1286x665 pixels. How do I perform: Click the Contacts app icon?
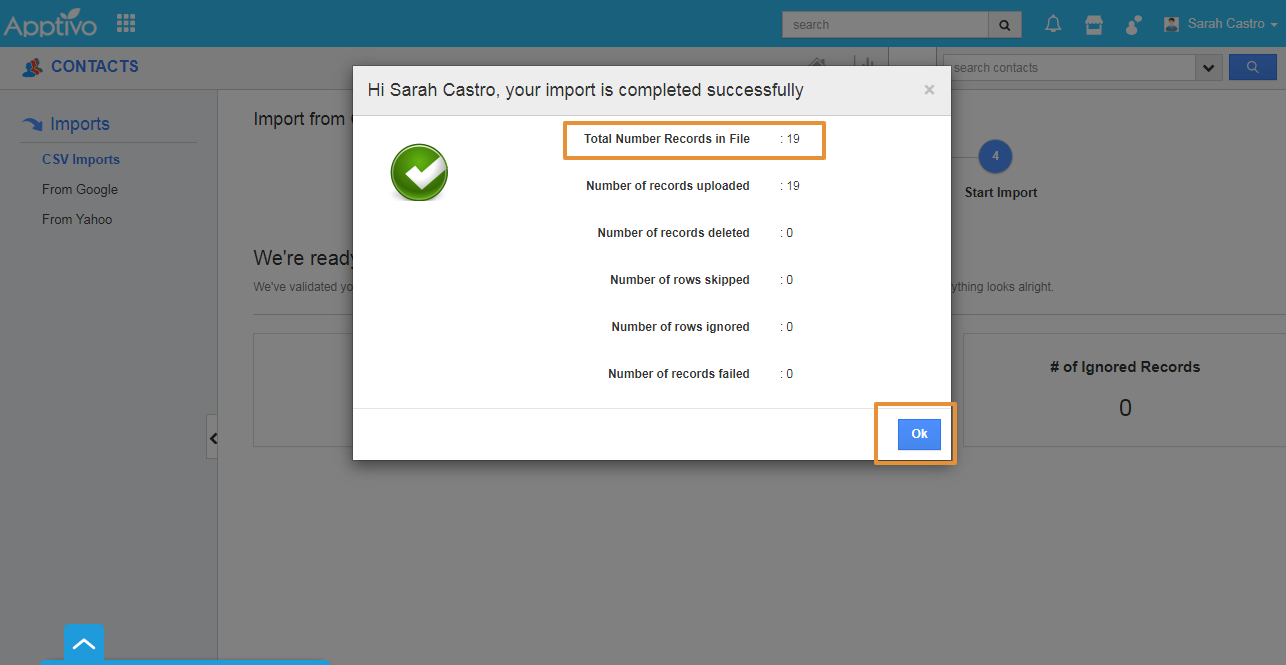click(x=32, y=67)
